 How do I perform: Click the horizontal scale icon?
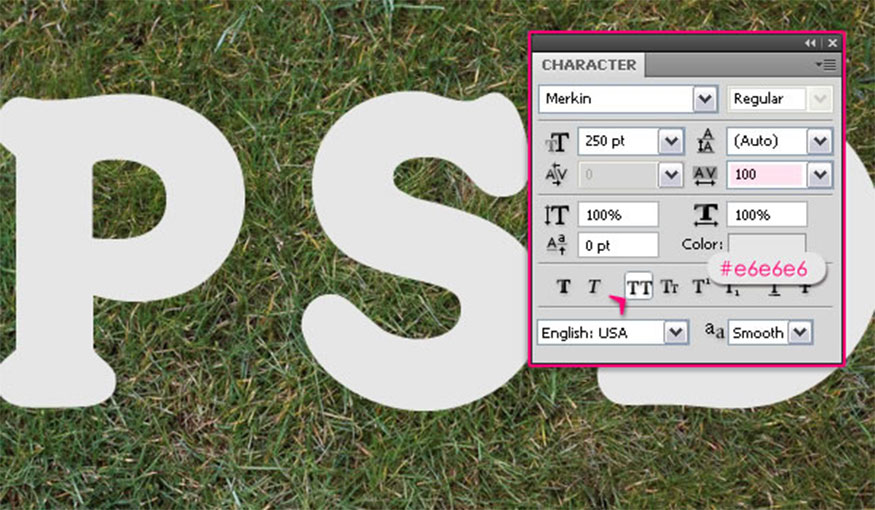coord(706,215)
